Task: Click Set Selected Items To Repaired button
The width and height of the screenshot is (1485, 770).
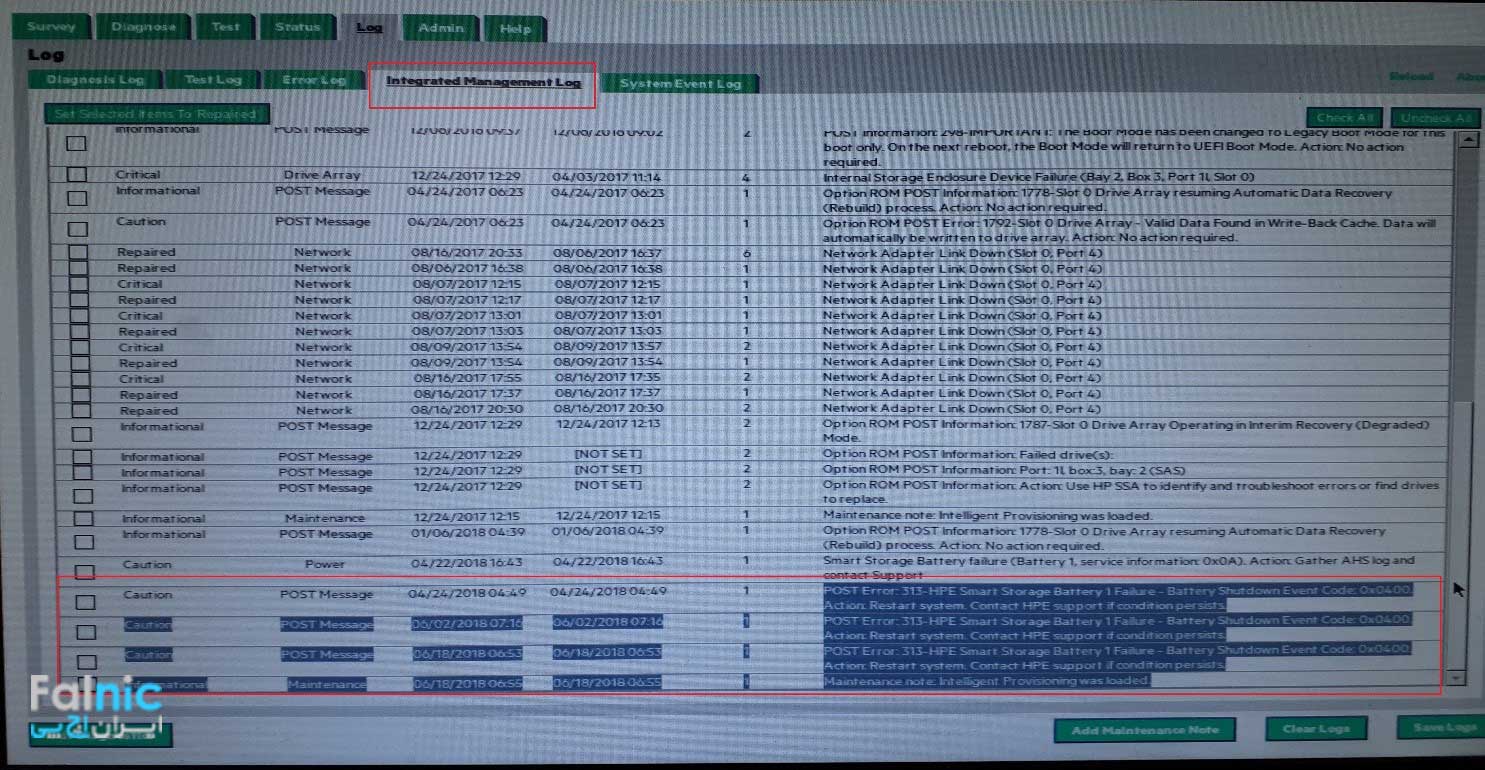Action: (156, 115)
